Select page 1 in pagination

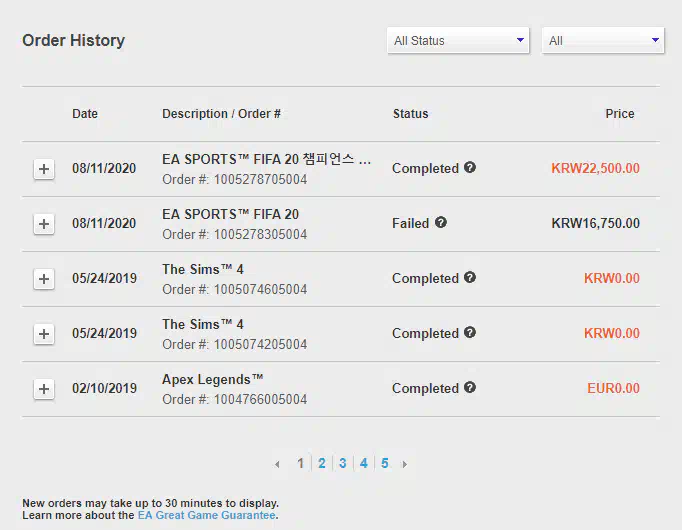click(300, 463)
